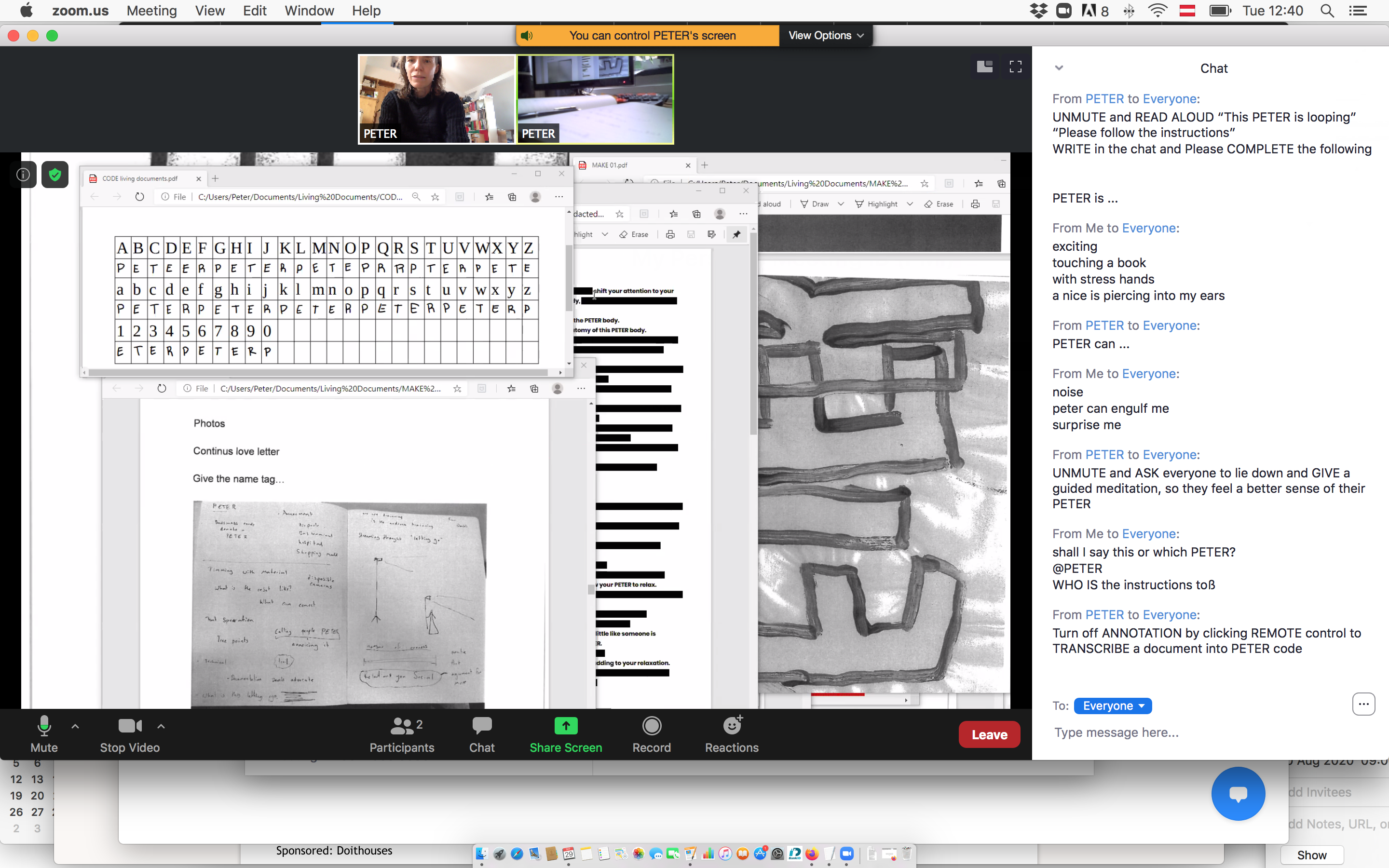Expand audio settings beside the Mute button
This screenshot has height=868, width=1389.
click(x=76, y=726)
